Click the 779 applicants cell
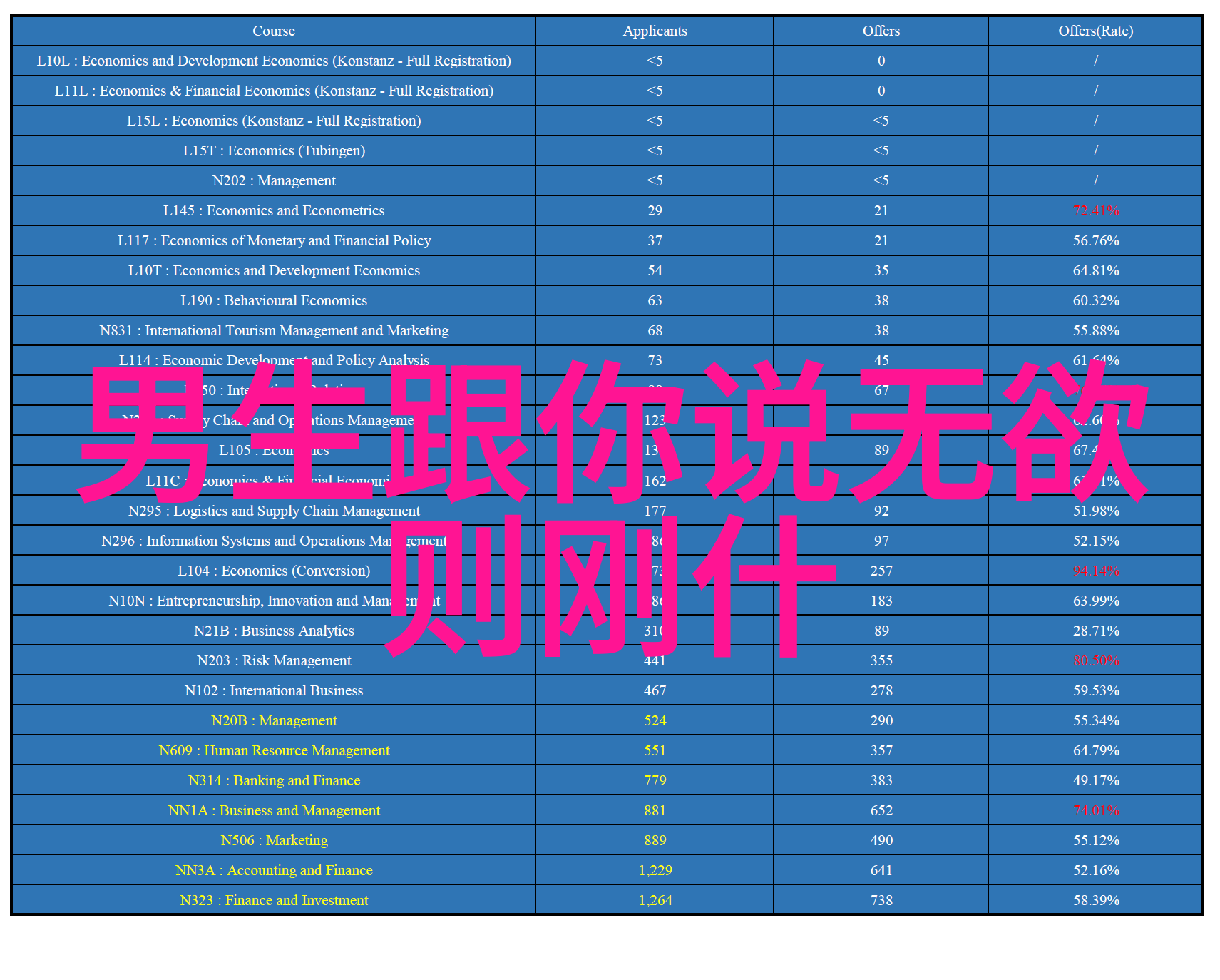The height and width of the screenshot is (980, 1220). (x=655, y=780)
